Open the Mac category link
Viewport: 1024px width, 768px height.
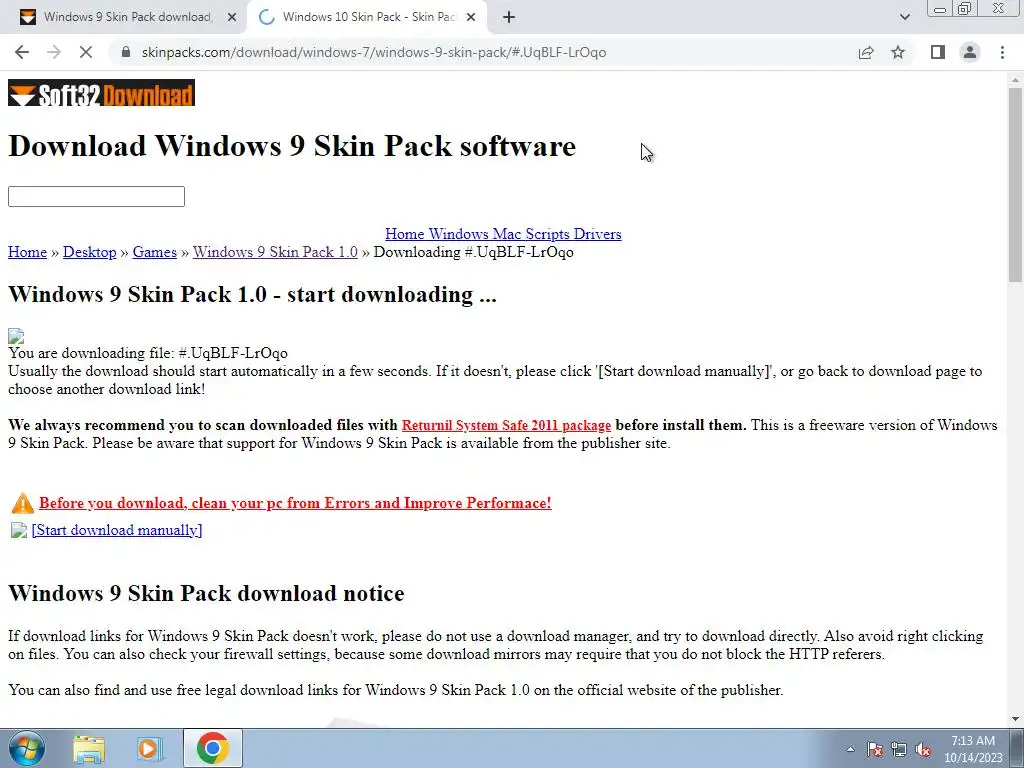(507, 234)
